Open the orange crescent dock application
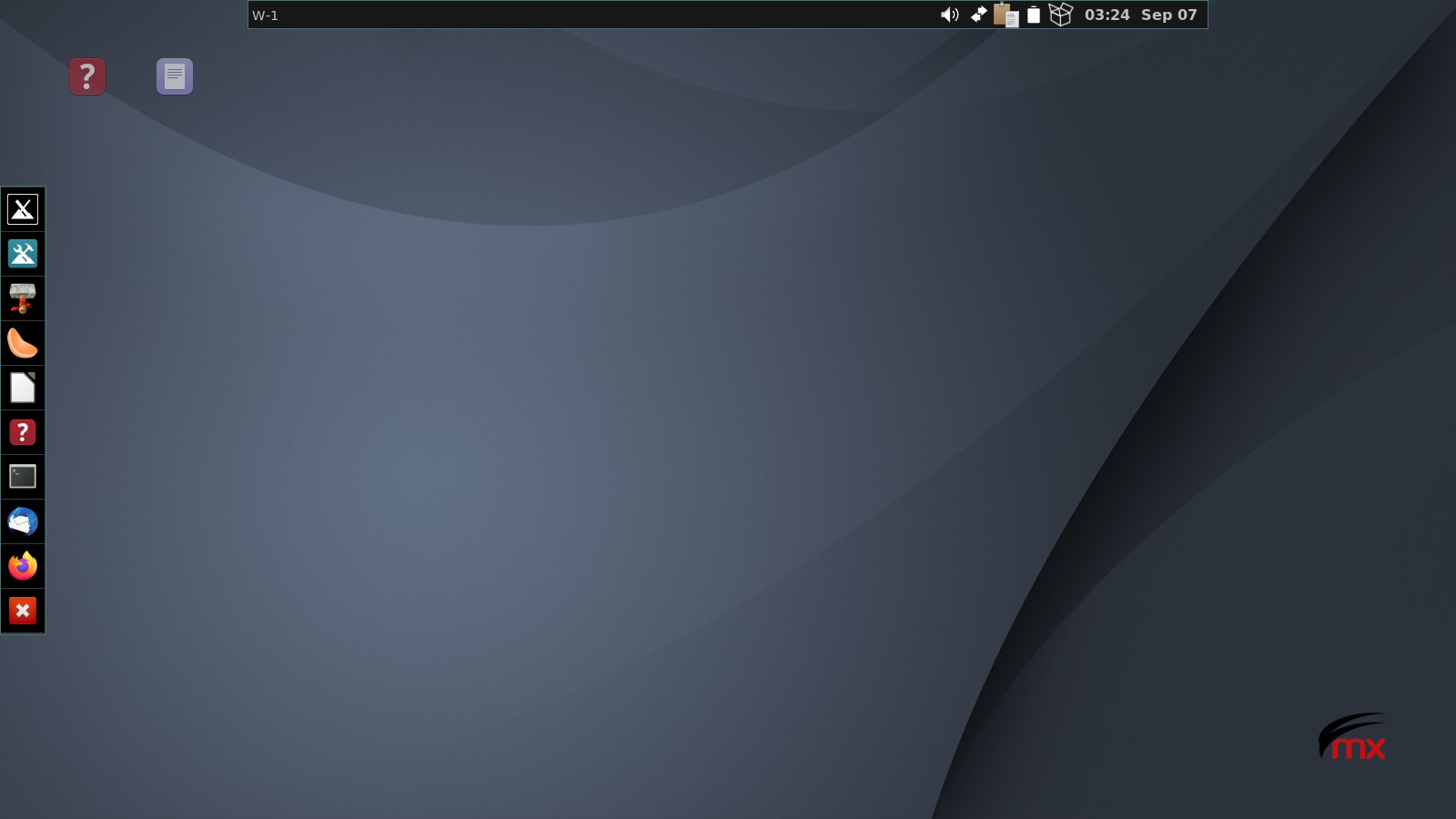Screen dimensions: 1456x819 [x=23, y=343]
